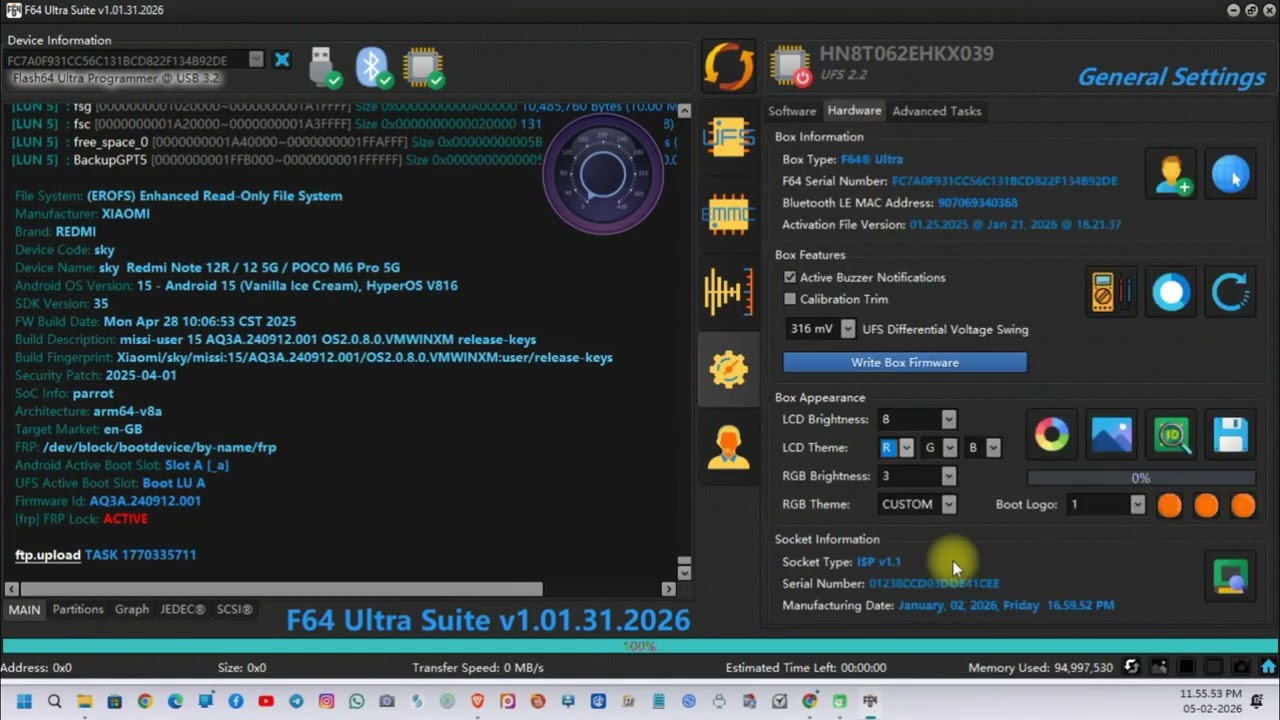This screenshot has height=720, width=1280.
Task: Click the third orange circle button
Action: click(x=1243, y=505)
